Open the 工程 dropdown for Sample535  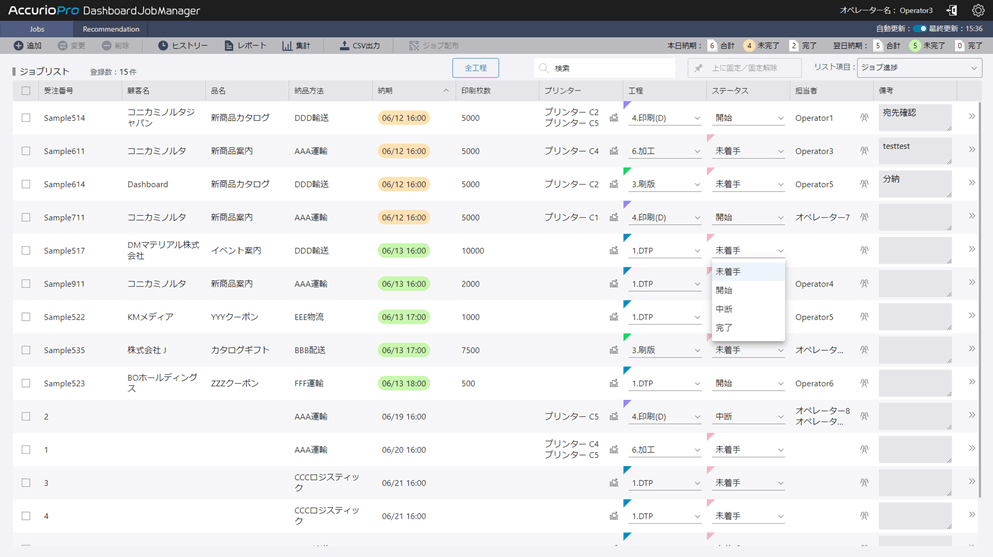[x=665, y=350]
